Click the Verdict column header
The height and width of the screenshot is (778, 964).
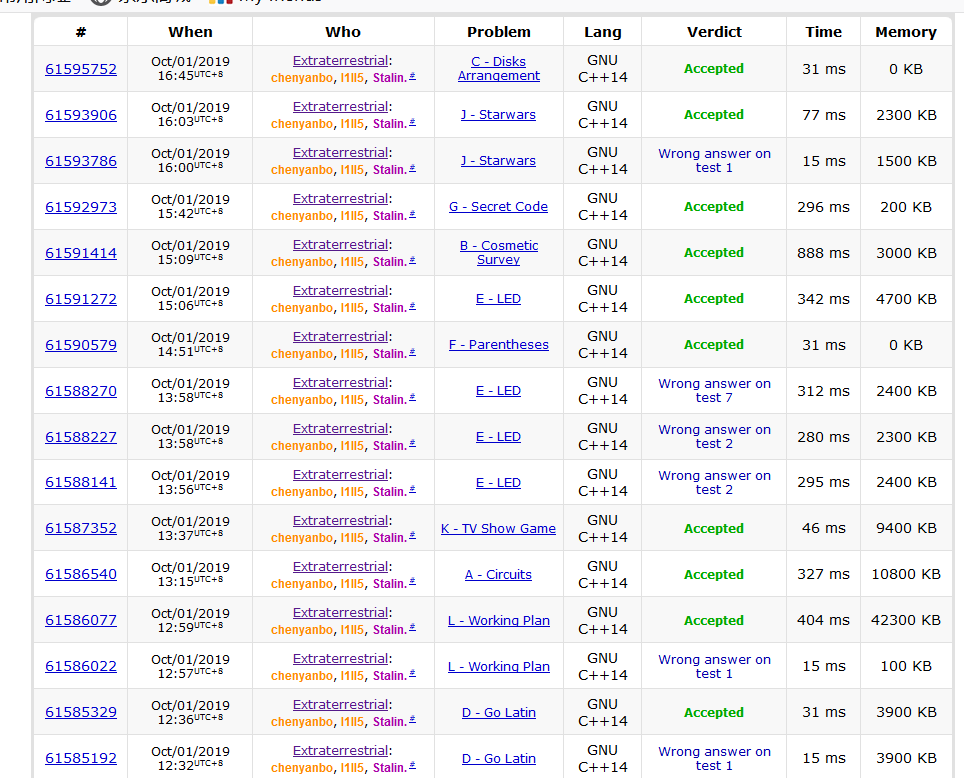(x=714, y=32)
